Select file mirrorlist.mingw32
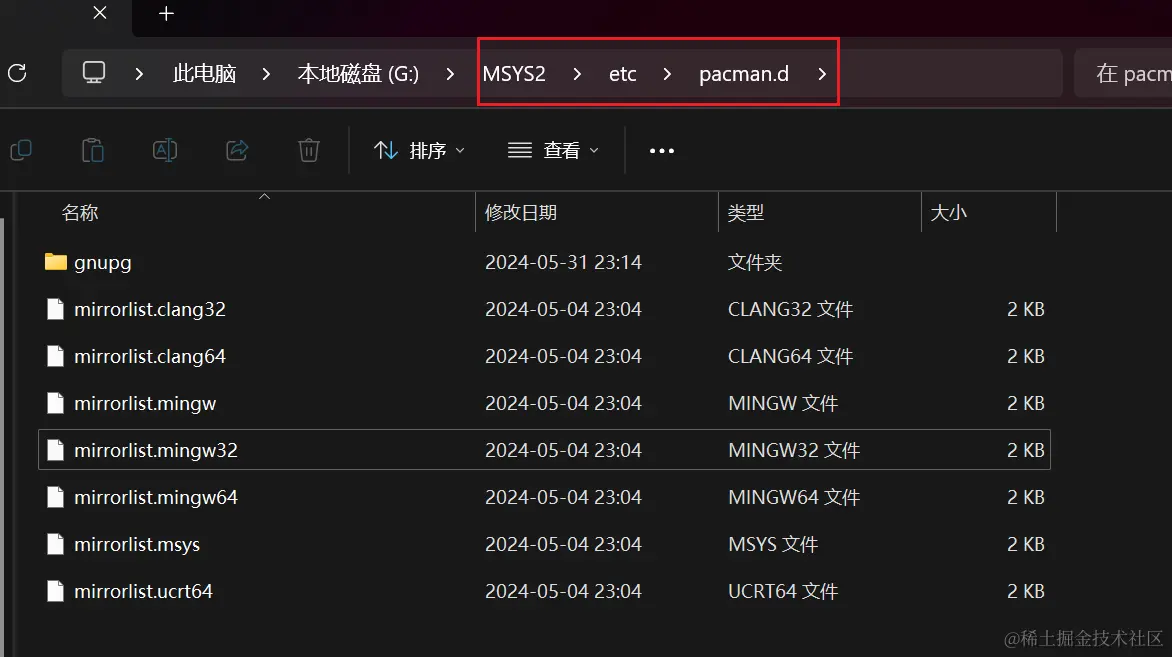The height and width of the screenshot is (657, 1172). [155, 450]
